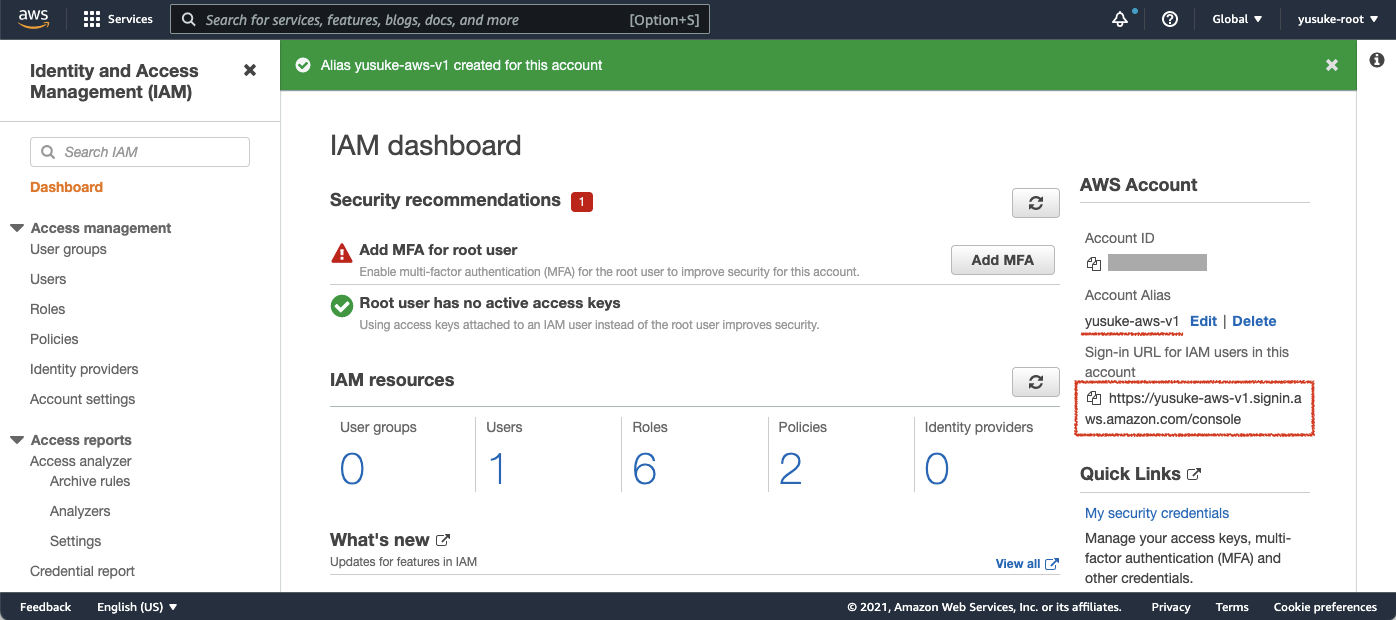Open Analyzers in the sidebar
Image resolution: width=1396 pixels, height=620 pixels.
pyautogui.click(x=80, y=511)
